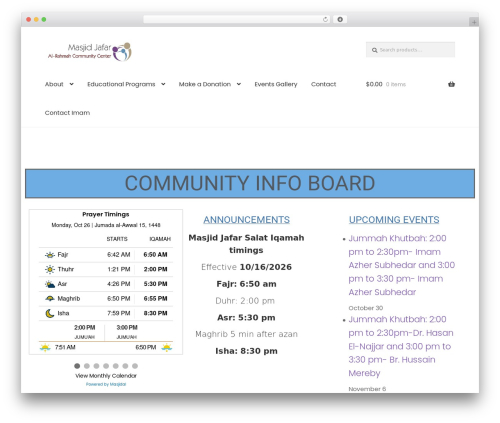
Task: Open View Monthly Calendar link
Action: click(x=106, y=376)
